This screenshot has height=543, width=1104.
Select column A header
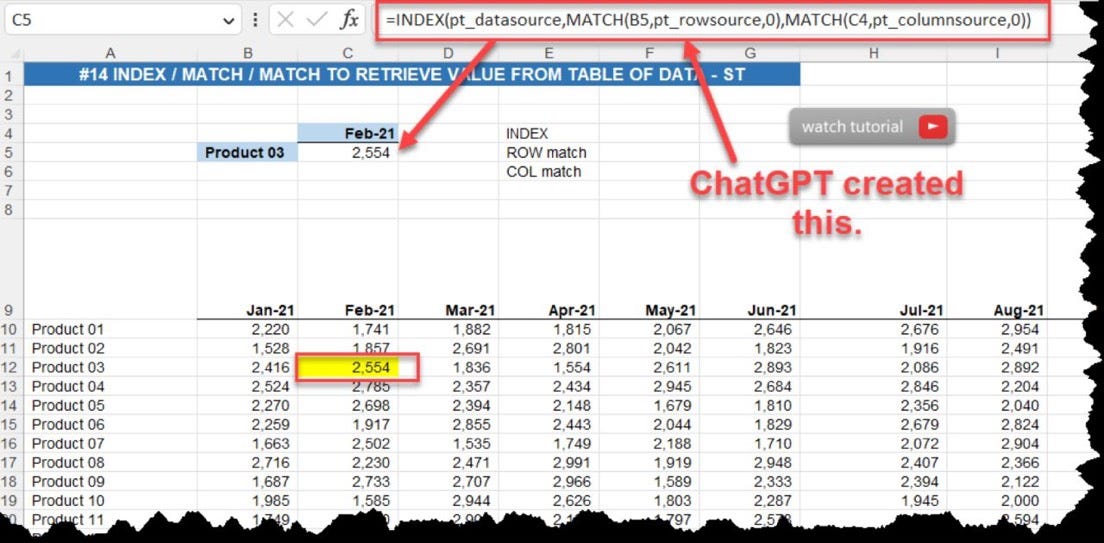pyautogui.click(x=110, y=54)
